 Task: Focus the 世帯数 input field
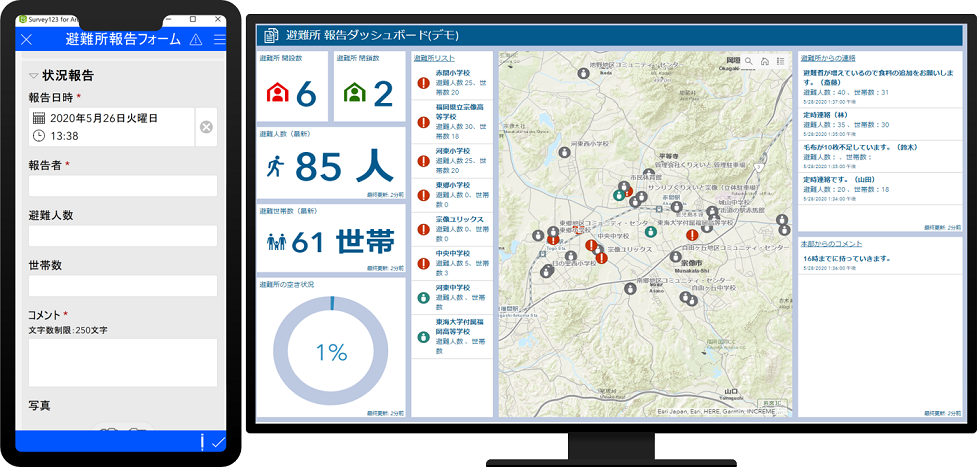click(x=123, y=286)
